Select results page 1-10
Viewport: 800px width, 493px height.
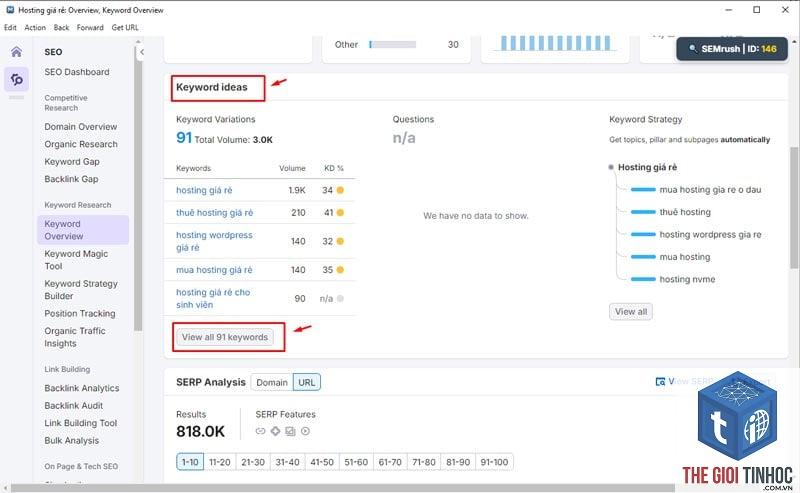coord(190,462)
